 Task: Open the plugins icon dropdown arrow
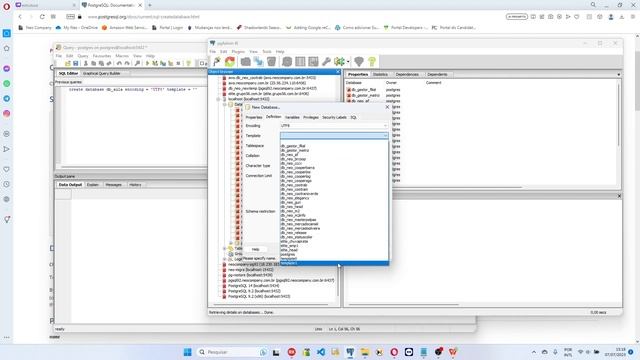point(348,62)
